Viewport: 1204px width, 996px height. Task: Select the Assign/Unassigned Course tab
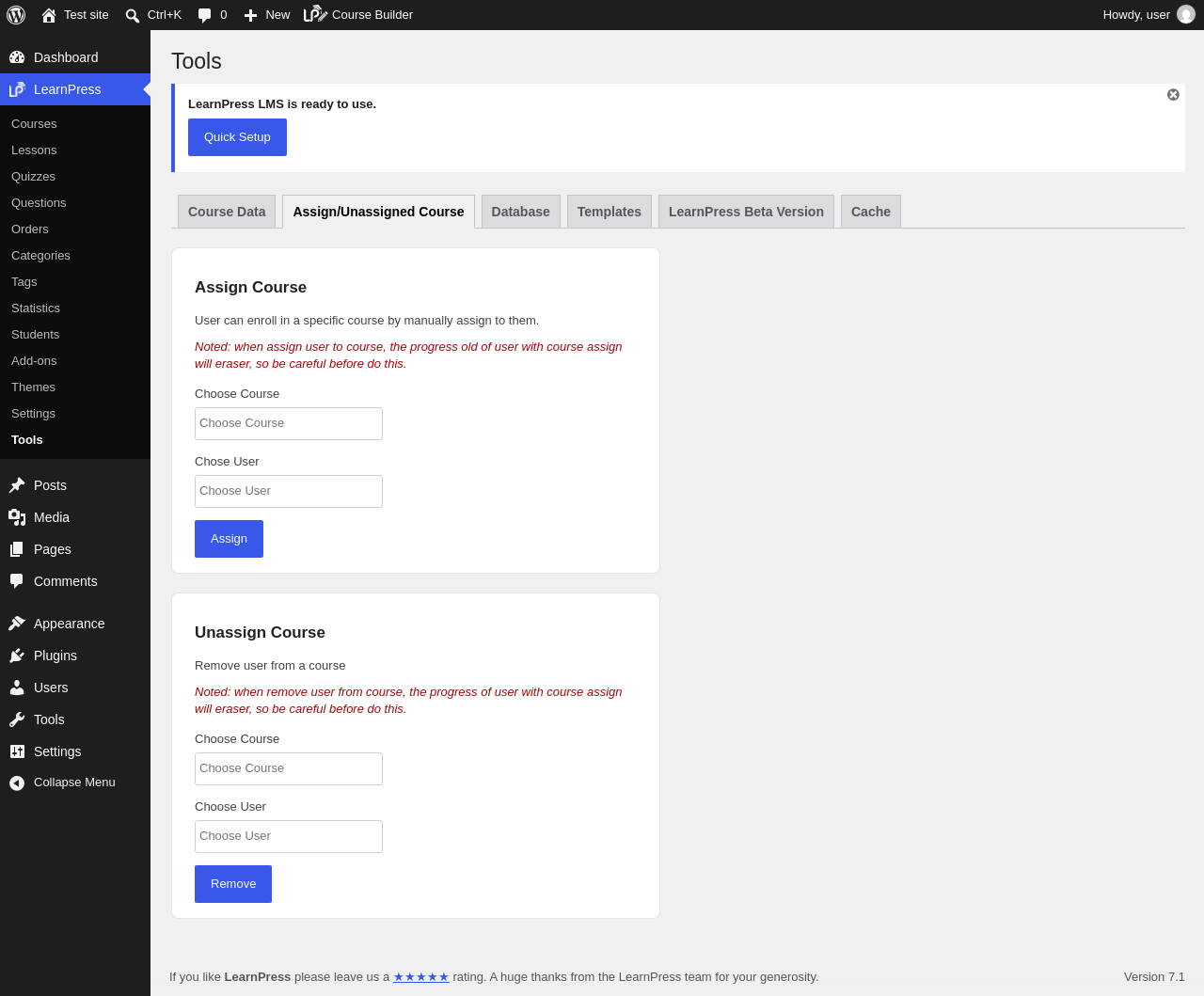click(x=378, y=212)
